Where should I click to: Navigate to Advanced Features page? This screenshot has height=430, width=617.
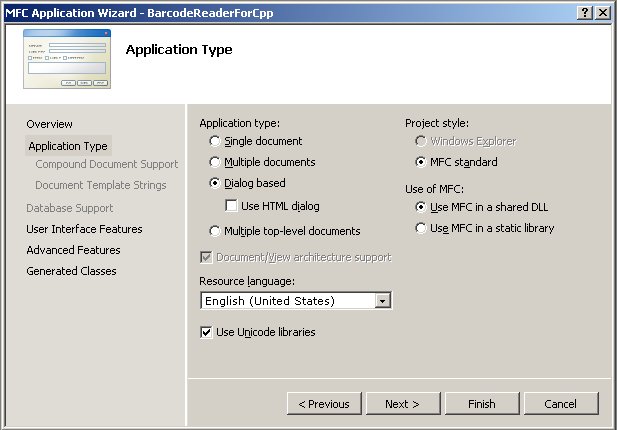click(x=73, y=250)
